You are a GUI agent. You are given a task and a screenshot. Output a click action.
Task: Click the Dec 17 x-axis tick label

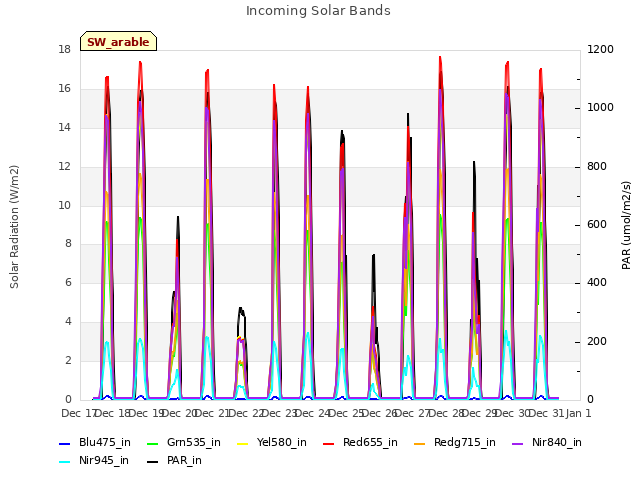(x=78, y=413)
